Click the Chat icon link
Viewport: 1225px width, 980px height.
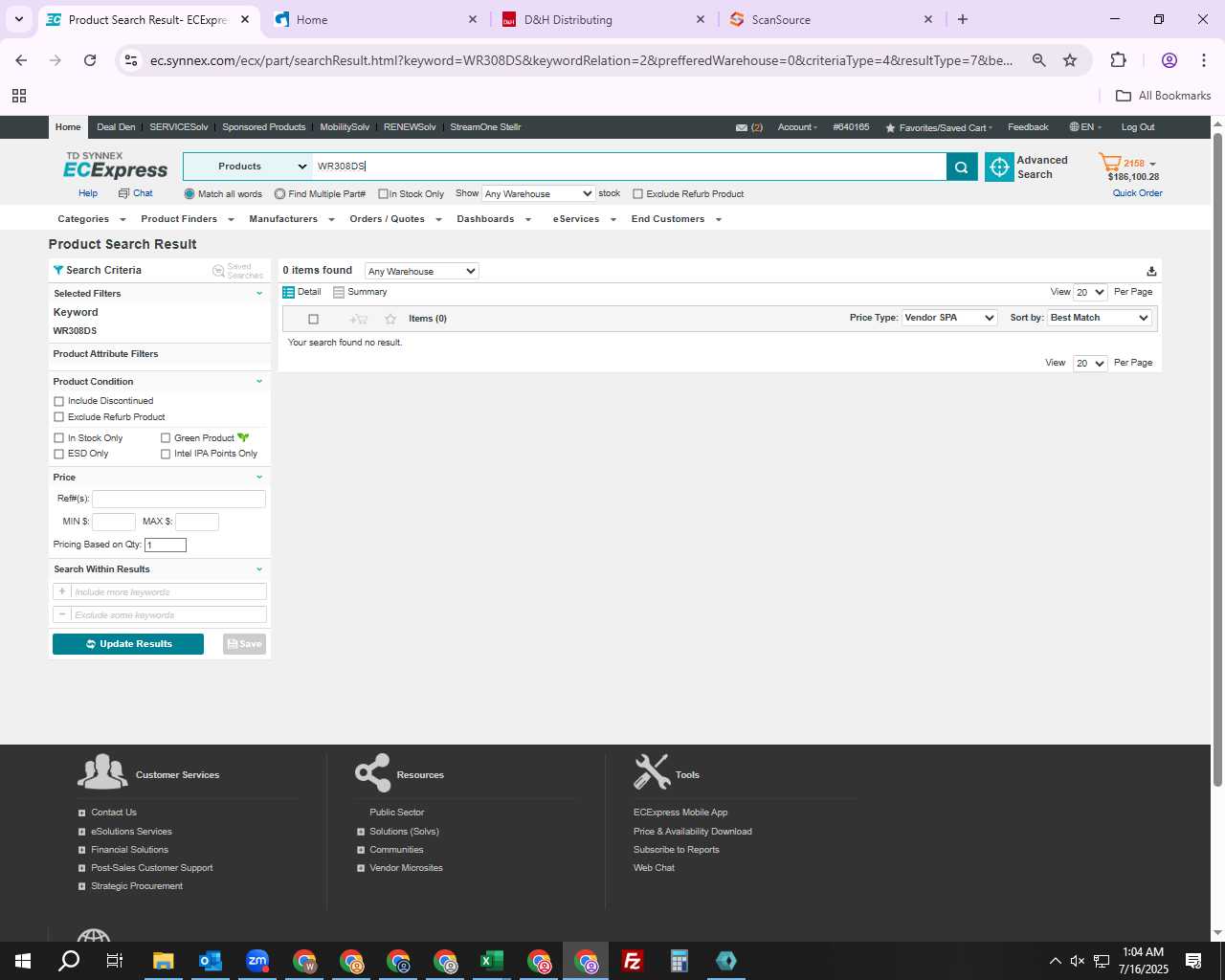[123, 193]
